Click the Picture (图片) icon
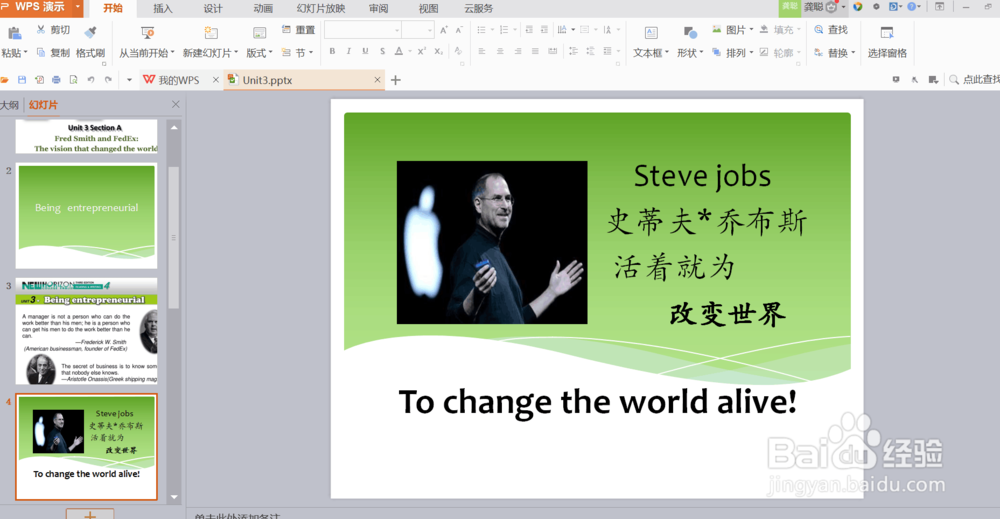Viewport: 1000px width, 519px height. (717, 30)
